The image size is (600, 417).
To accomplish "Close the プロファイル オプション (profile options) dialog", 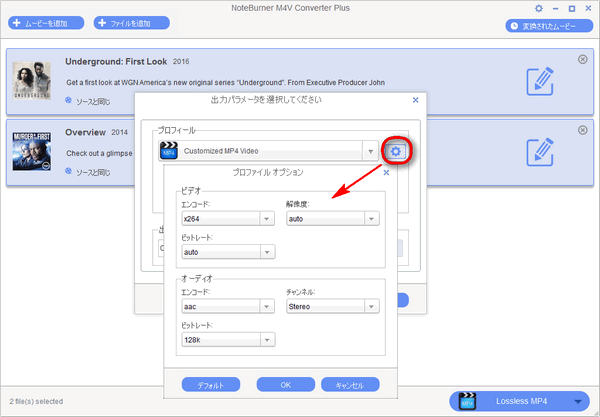I will (386, 173).
